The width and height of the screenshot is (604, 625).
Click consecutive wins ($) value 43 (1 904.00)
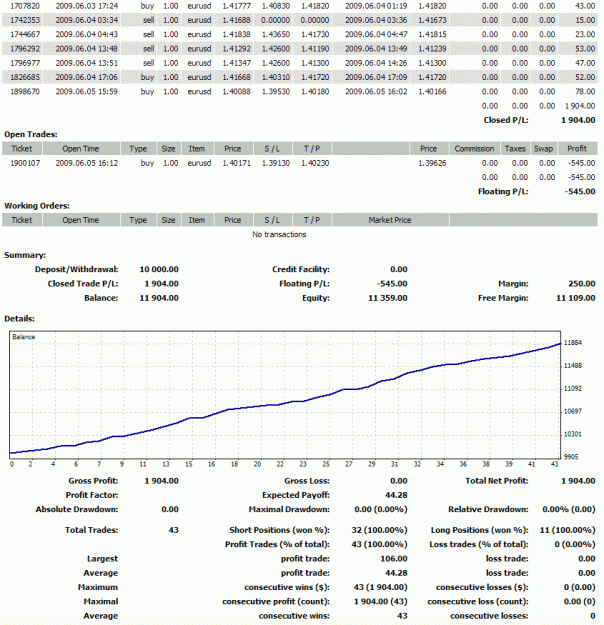coord(380,588)
